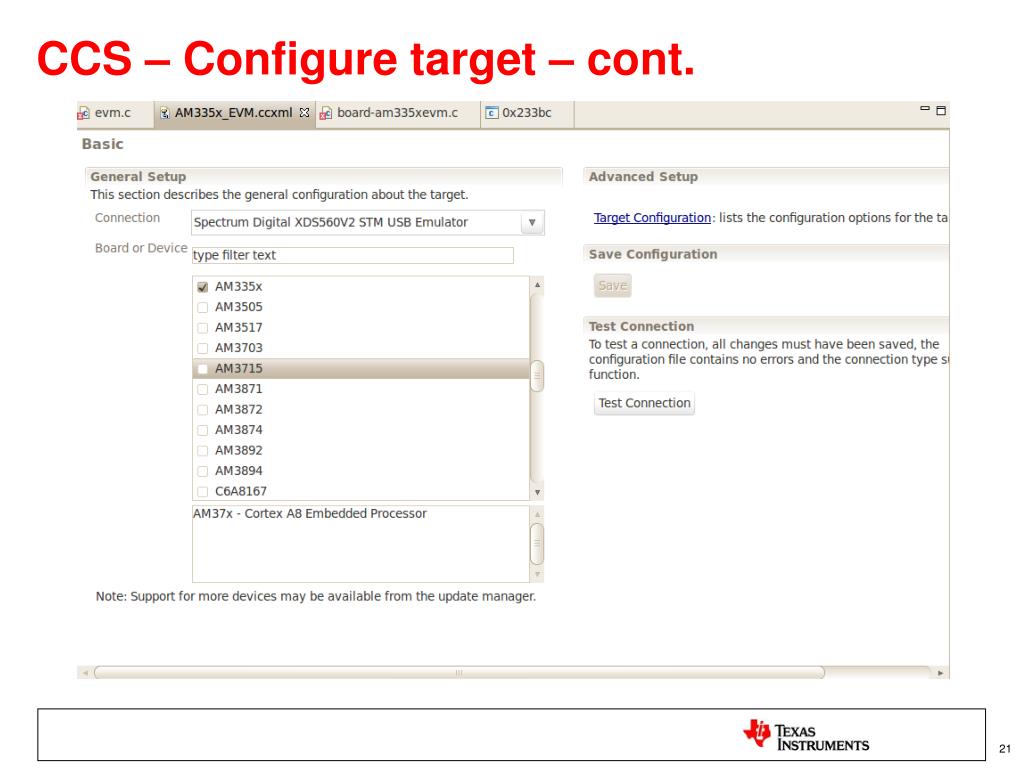Check the AM3874 device checkbox
Image resolution: width=1024 pixels, height=768 pixels.
tap(202, 430)
